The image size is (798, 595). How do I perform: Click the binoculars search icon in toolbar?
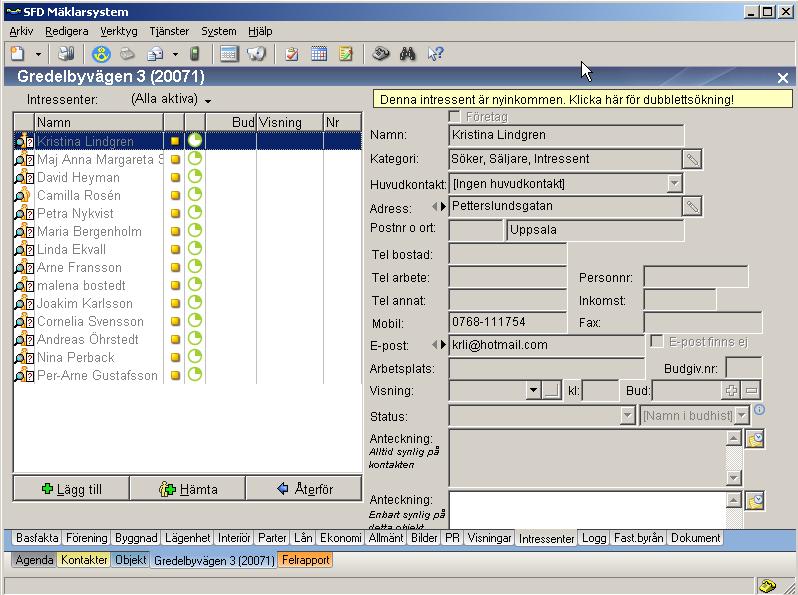[x=407, y=54]
